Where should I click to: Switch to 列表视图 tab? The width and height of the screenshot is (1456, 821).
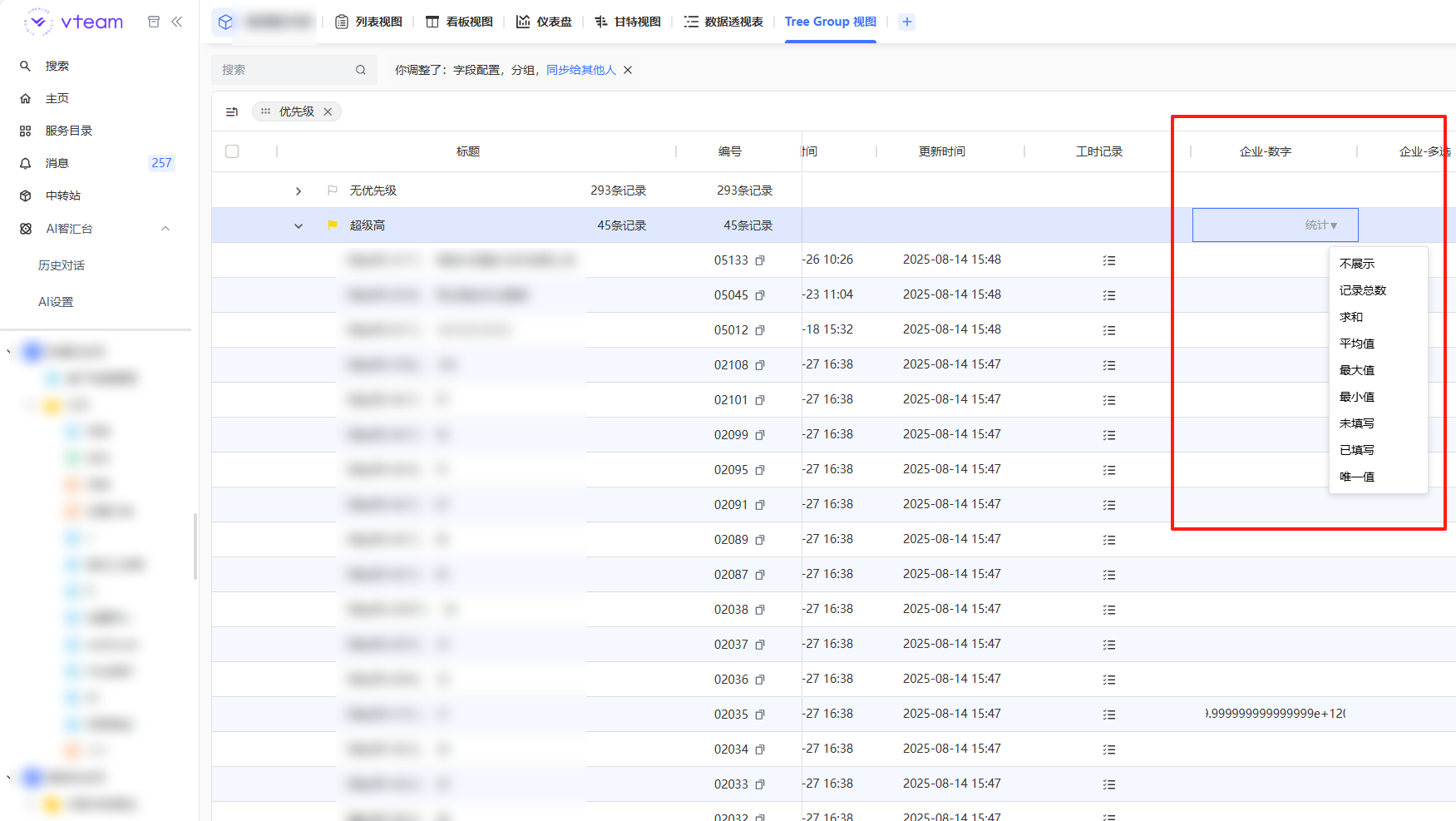point(368,22)
